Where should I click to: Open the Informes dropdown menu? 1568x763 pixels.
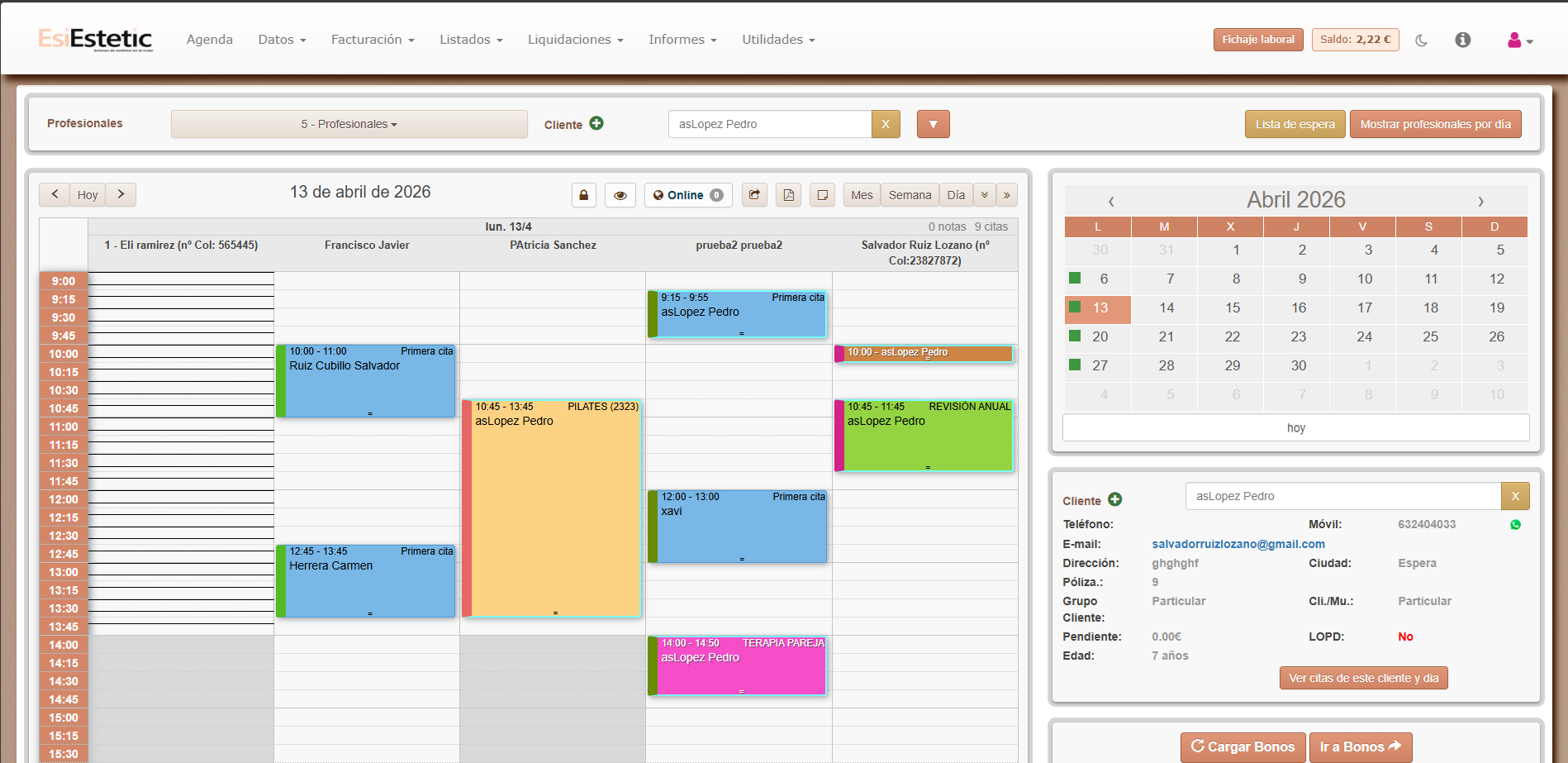[x=682, y=40]
